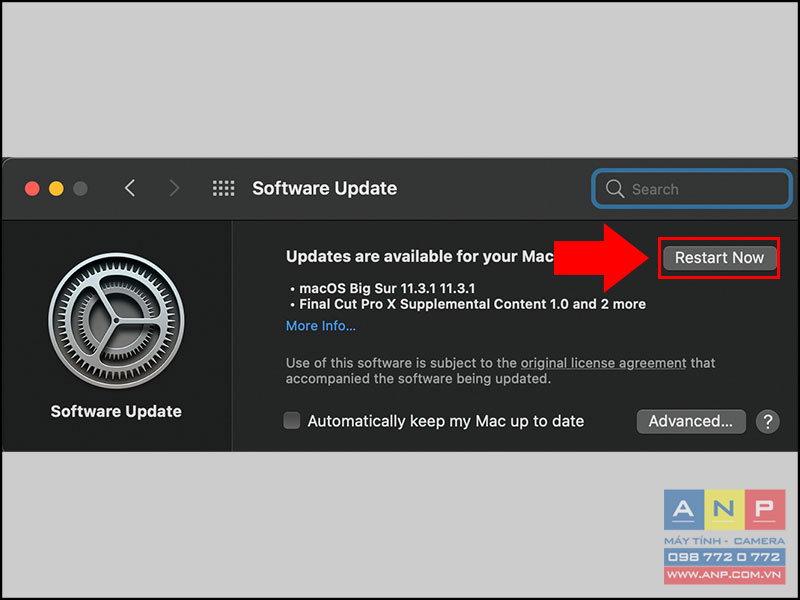Click the question mark help button
This screenshot has height=600, width=800.
click(x=768, y=421)
